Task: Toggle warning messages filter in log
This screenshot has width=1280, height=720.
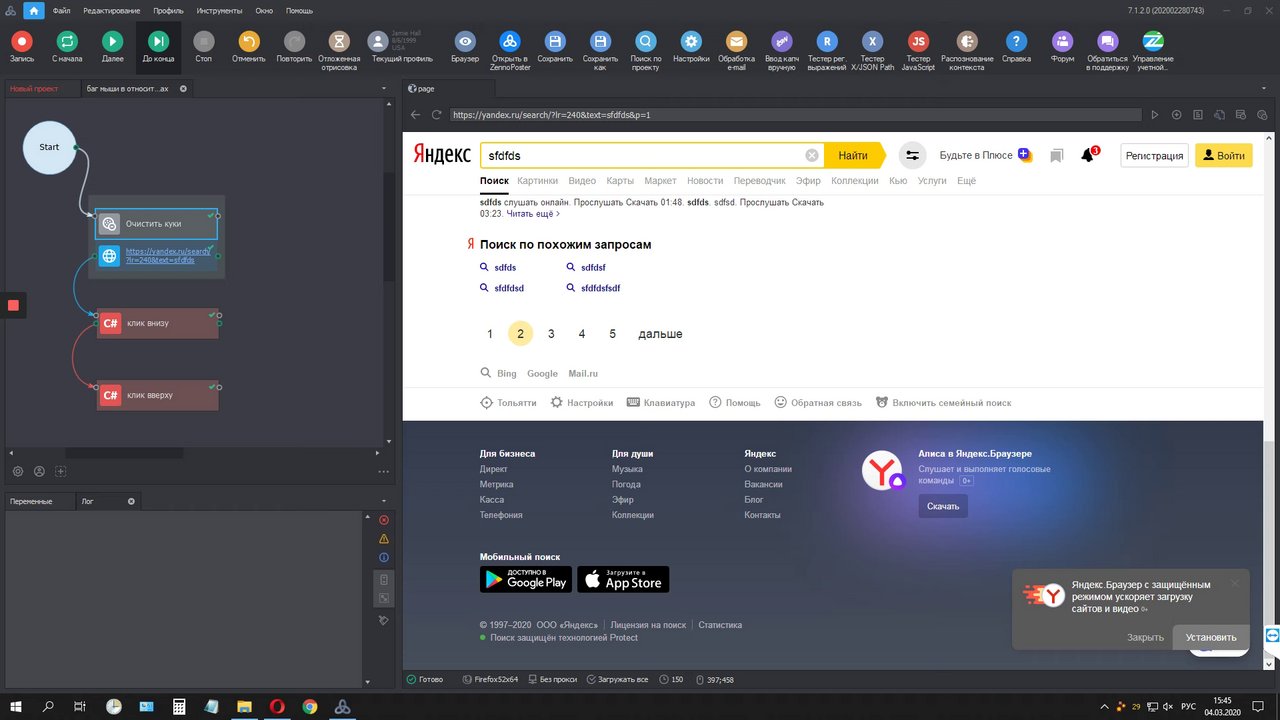Action: [384, 539]
